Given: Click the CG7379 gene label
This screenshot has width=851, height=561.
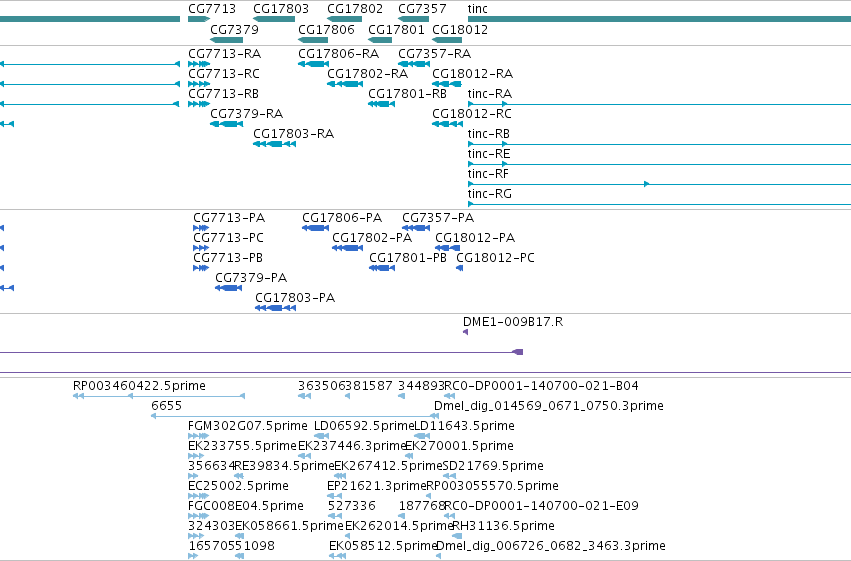Looking at the screenshot, I should (x=234, y=29).
